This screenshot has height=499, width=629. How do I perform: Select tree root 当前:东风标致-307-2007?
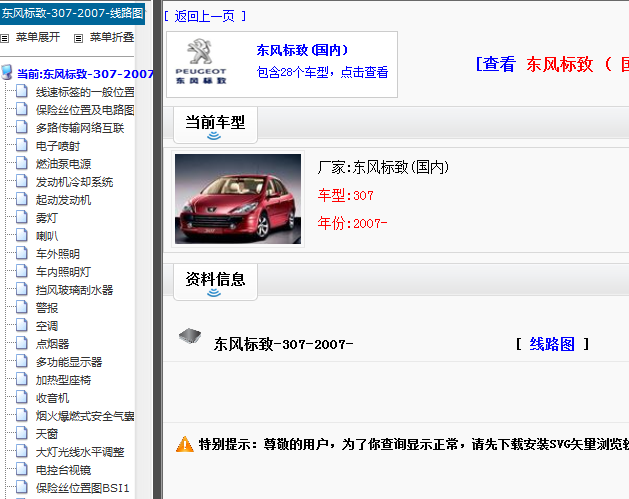[85, 74]
